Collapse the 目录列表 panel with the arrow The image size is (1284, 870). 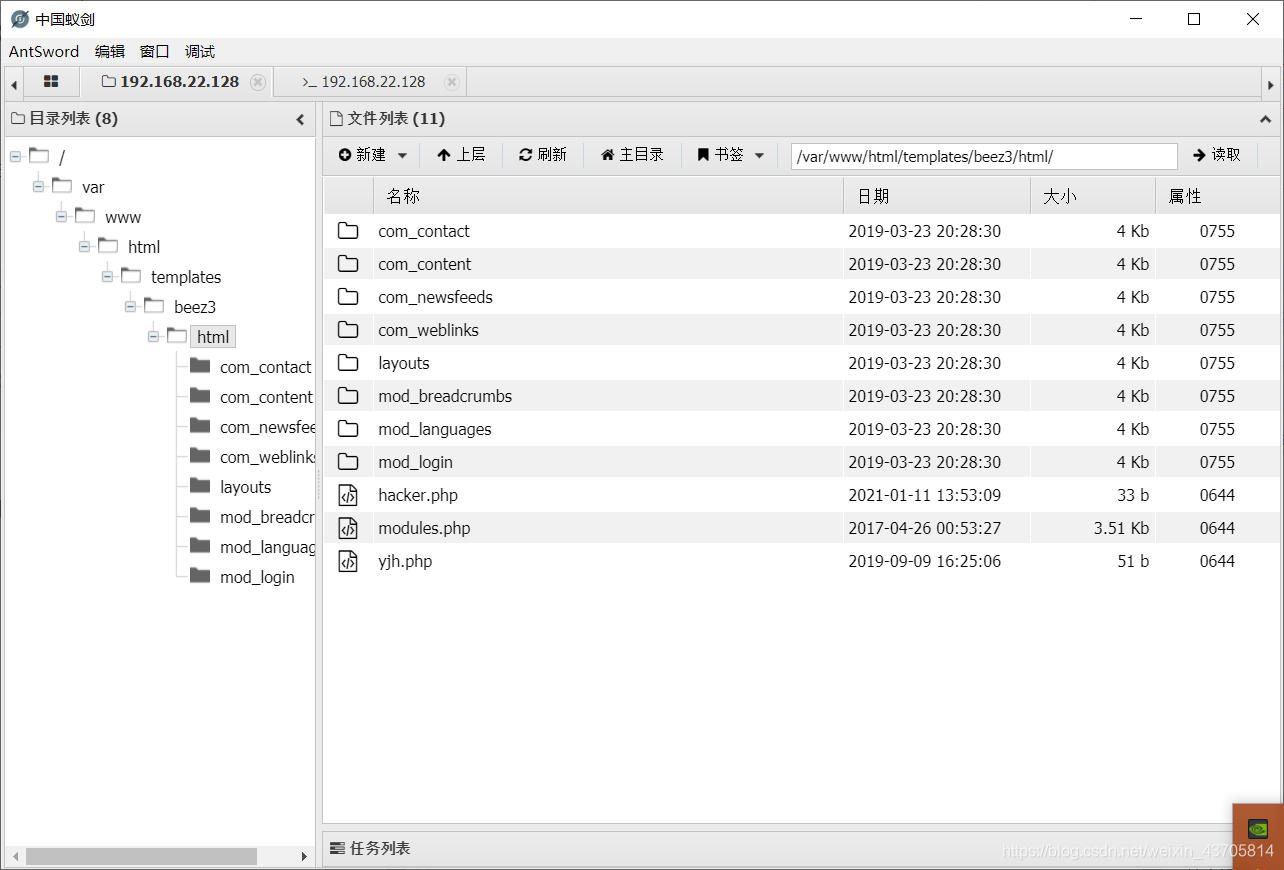click(x=300, y=119)
